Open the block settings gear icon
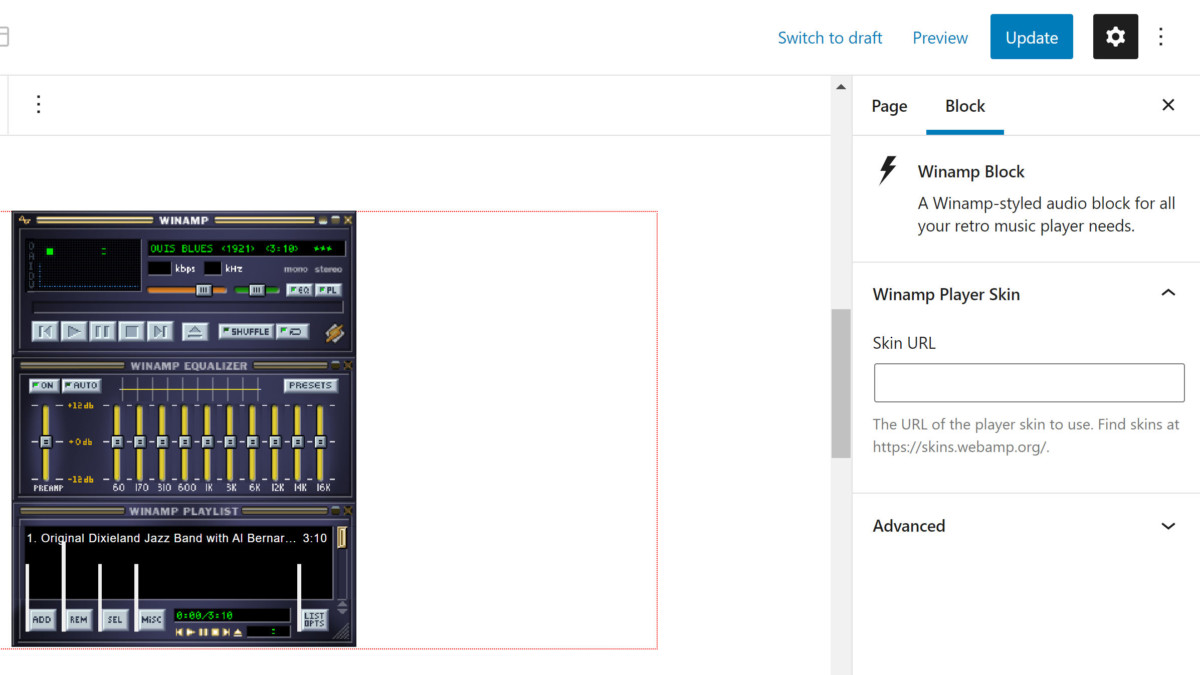The height and width of the screenshot is (675, 1200). [1115, 37]
